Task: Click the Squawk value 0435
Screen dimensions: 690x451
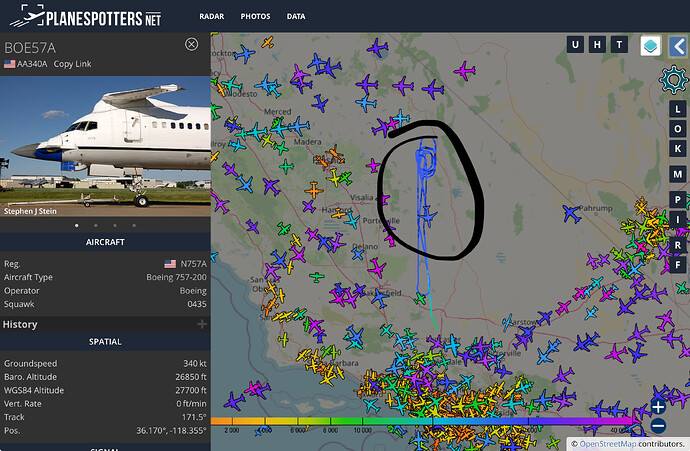Action: [x=197, y=304]
